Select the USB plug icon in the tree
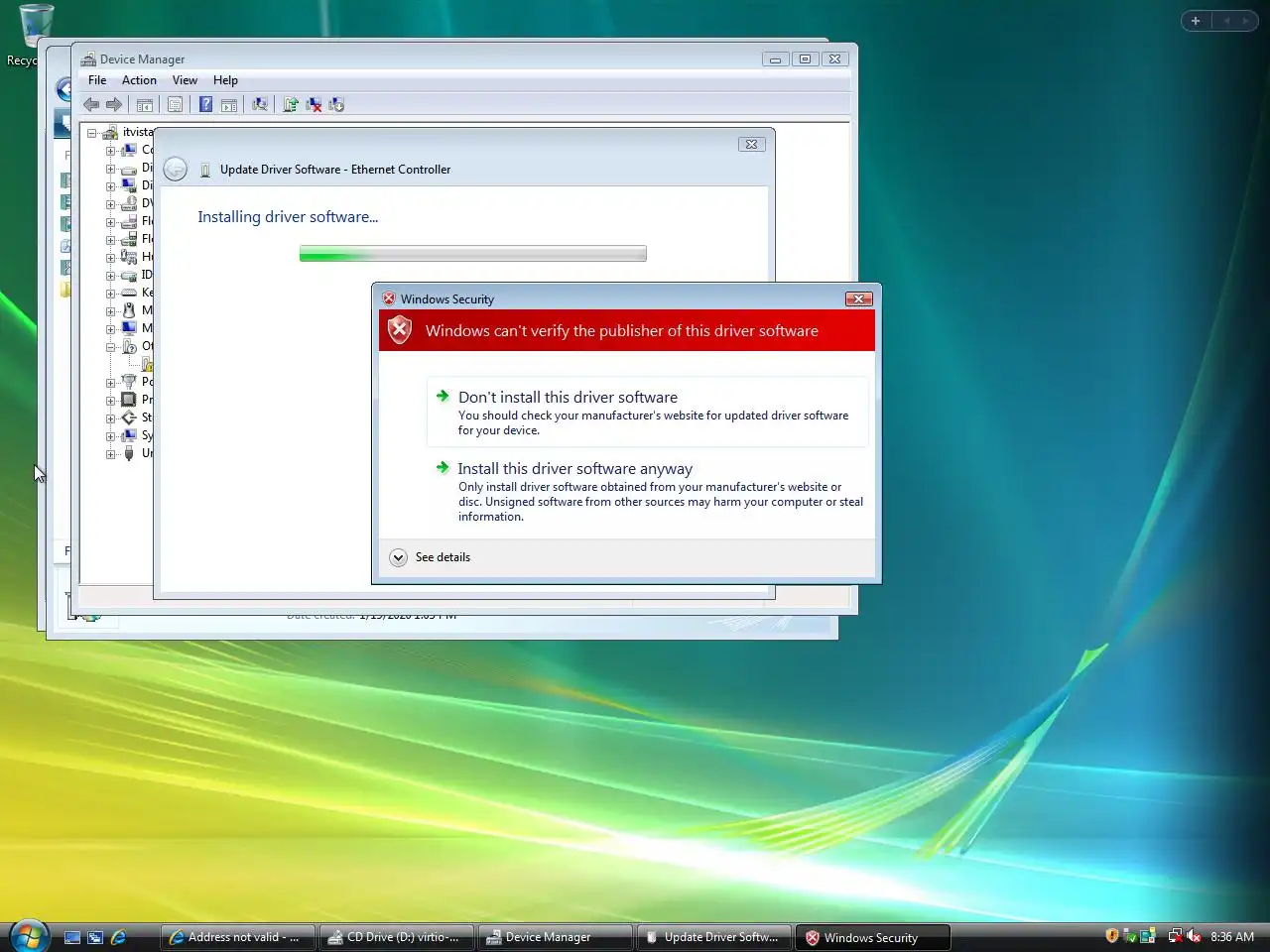Screen dimensions: 1270x952 point(129,453)
